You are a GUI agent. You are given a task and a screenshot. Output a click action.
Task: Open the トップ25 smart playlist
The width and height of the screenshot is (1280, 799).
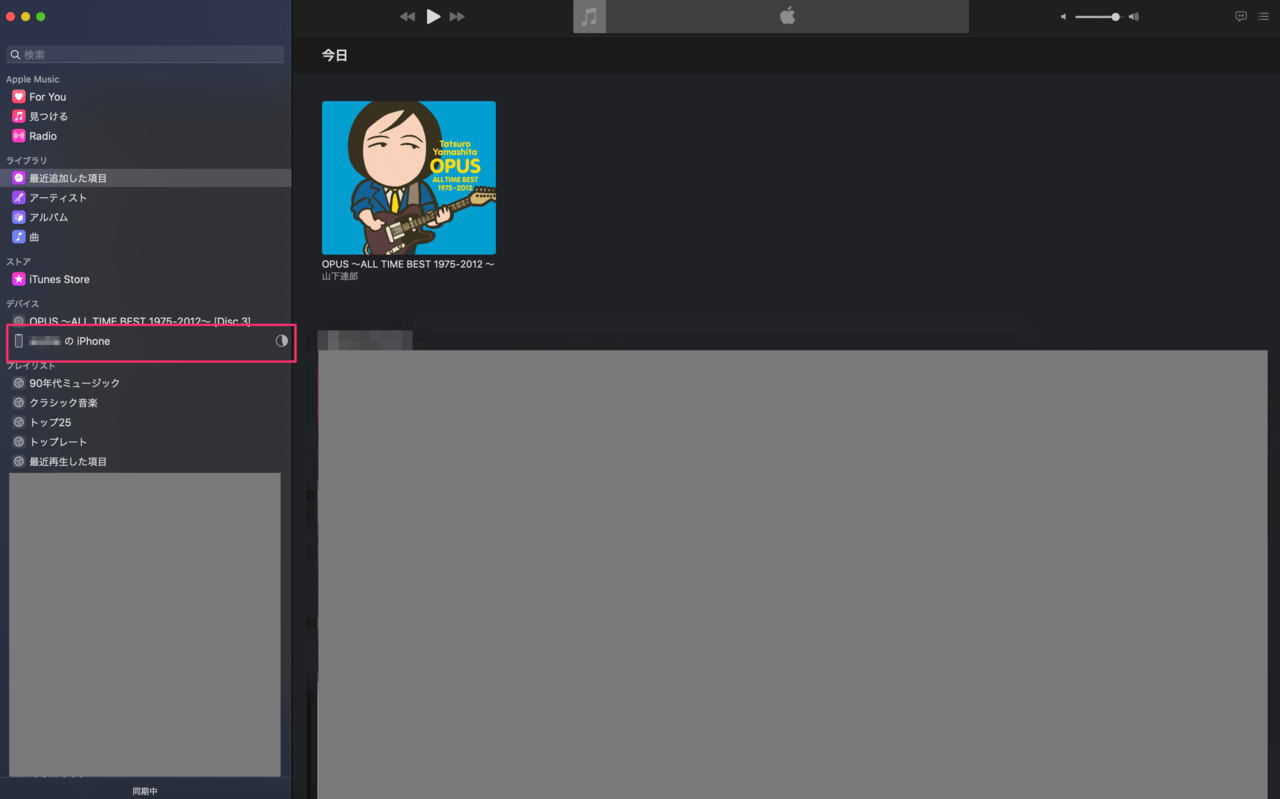point(146,422)
